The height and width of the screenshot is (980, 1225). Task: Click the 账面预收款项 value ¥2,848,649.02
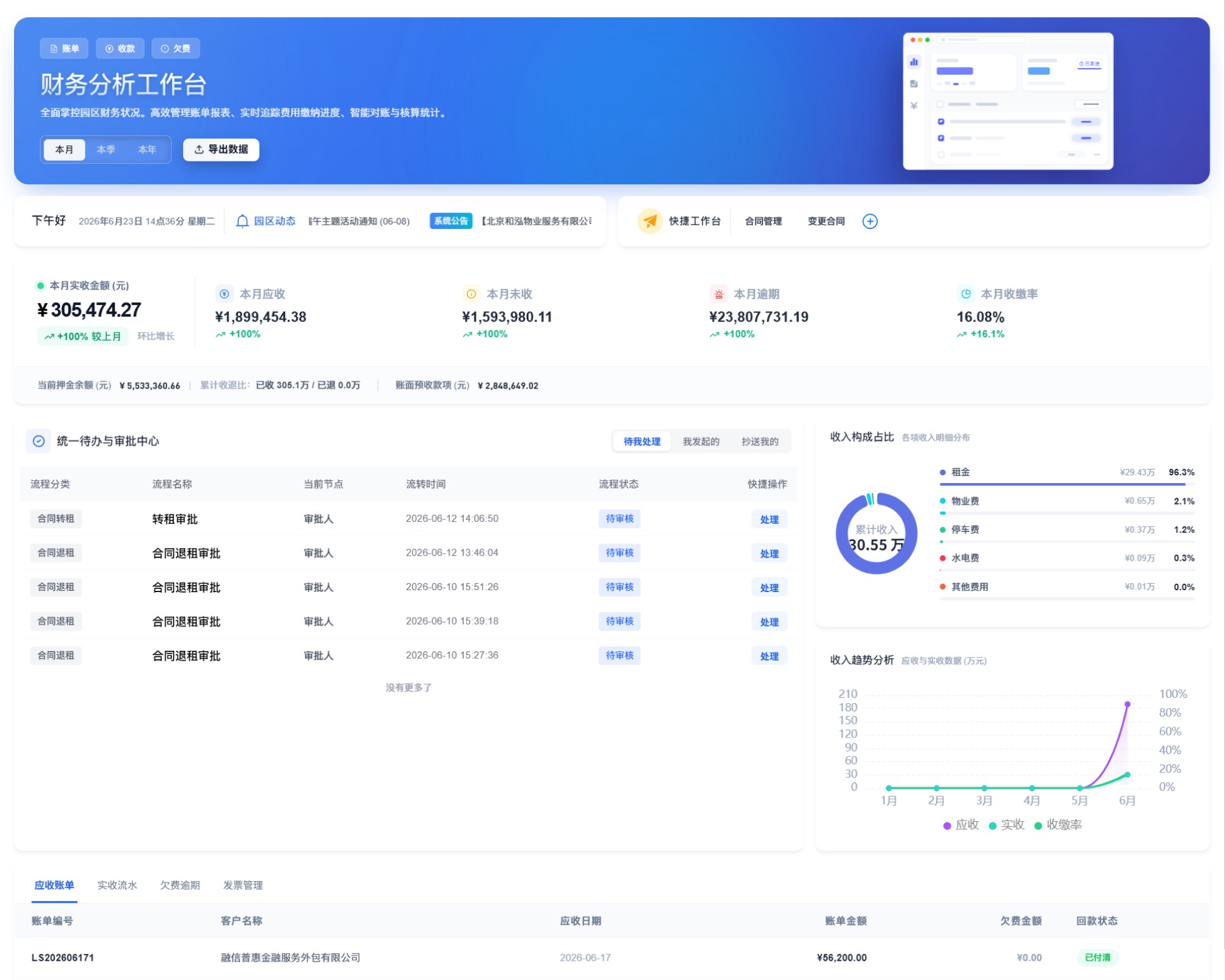(x=508, y=386)
